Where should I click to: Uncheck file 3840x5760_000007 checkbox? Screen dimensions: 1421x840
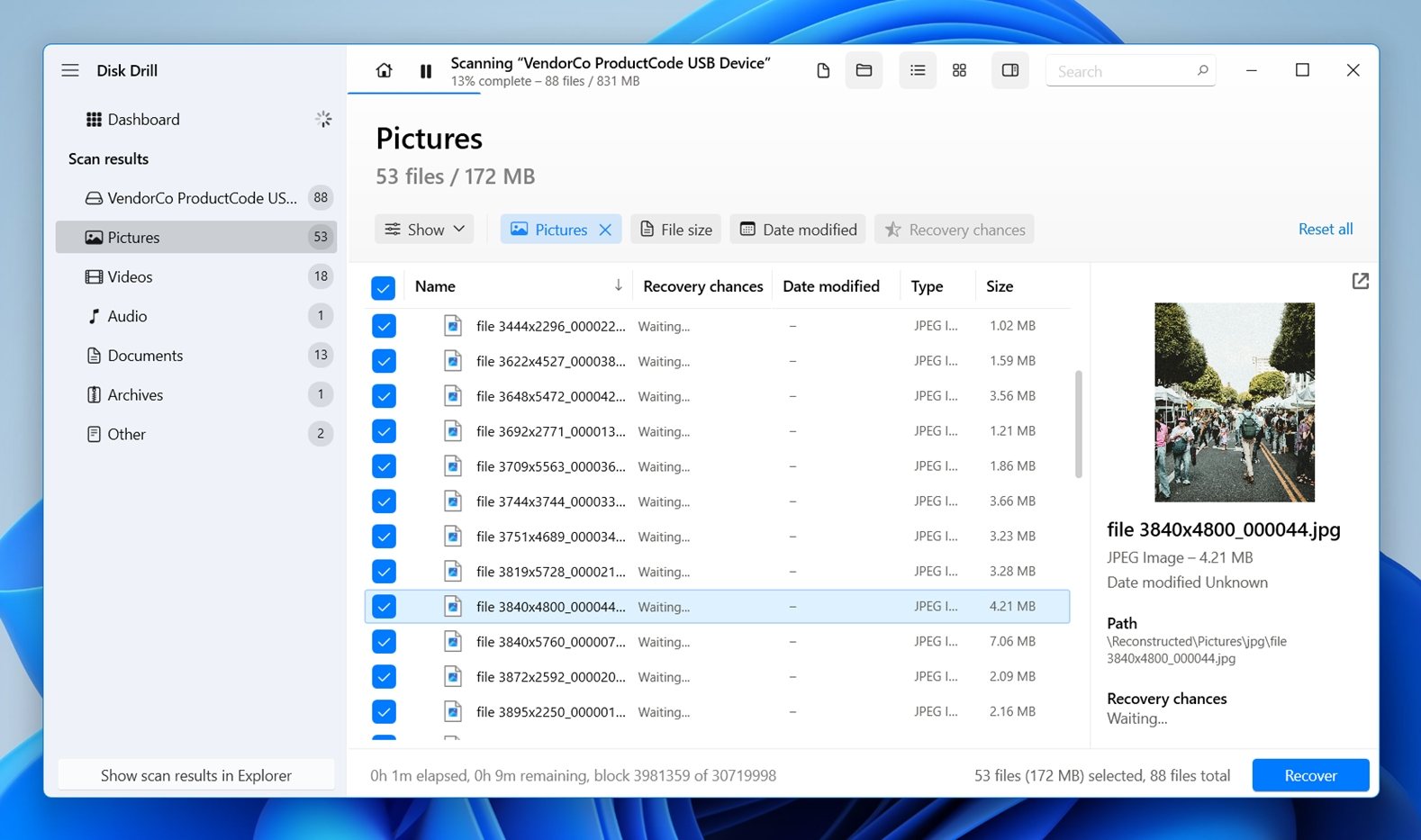(384, 642)
